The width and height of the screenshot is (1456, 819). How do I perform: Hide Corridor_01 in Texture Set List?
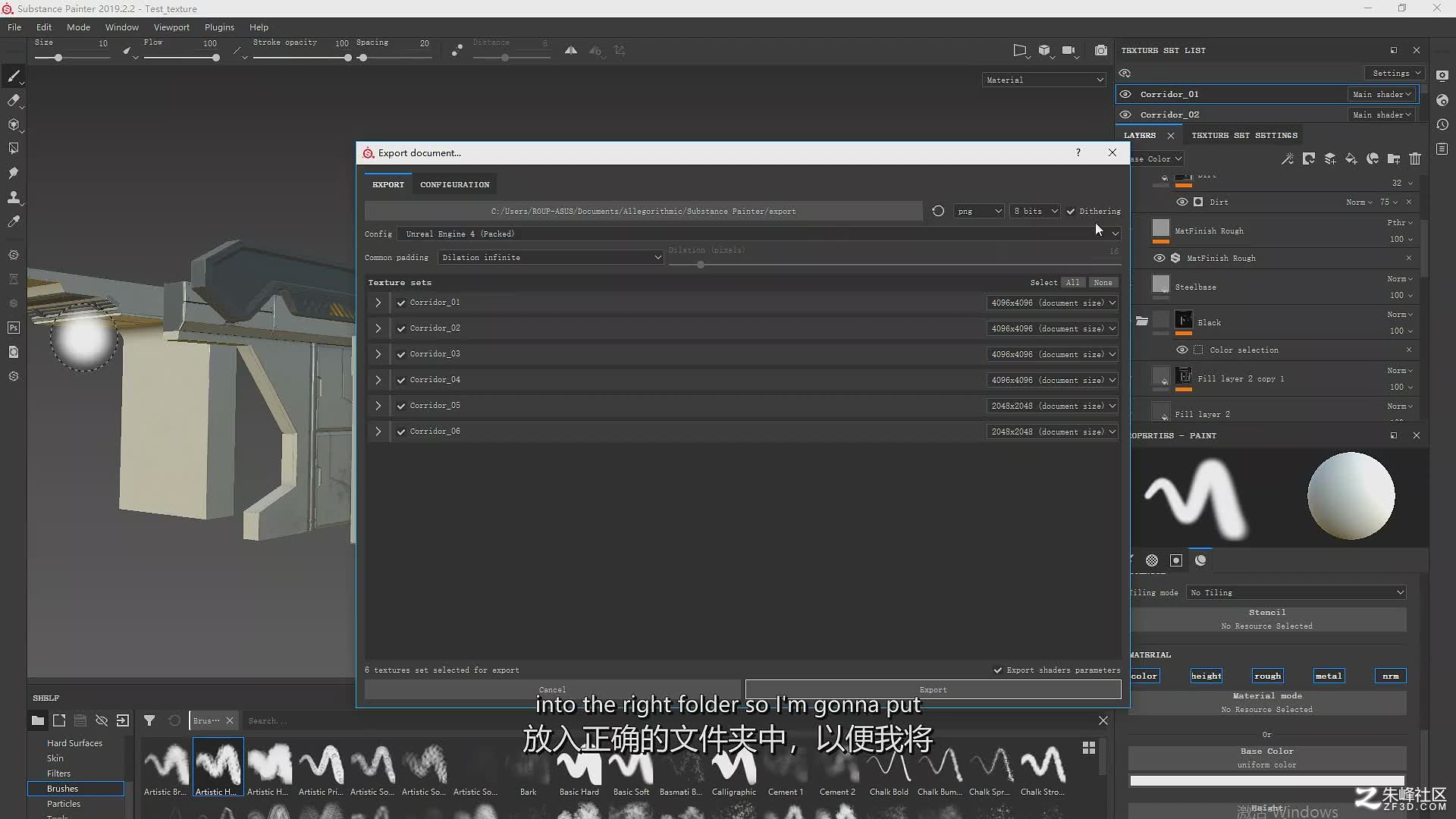tap(1125, 94)
